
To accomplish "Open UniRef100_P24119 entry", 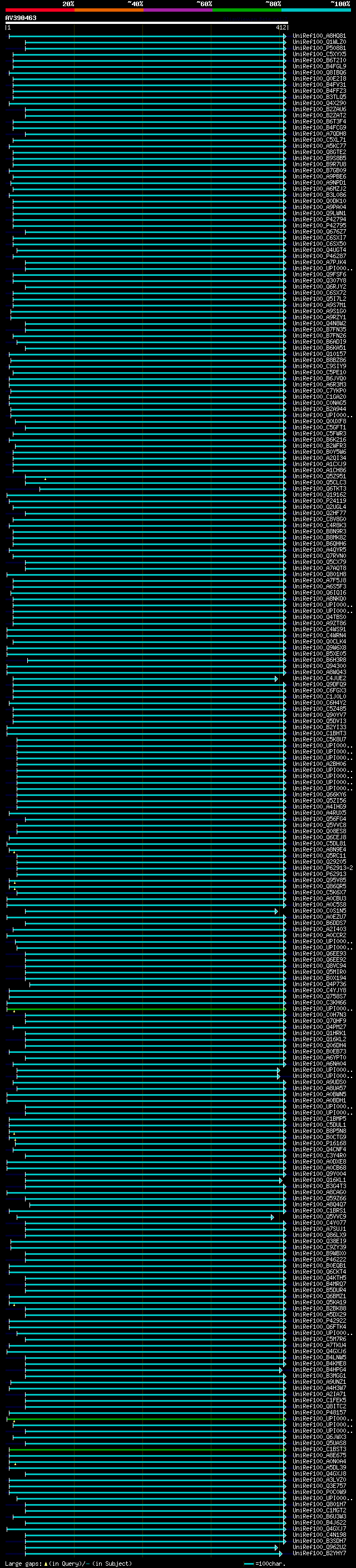I will pos(319,501).
